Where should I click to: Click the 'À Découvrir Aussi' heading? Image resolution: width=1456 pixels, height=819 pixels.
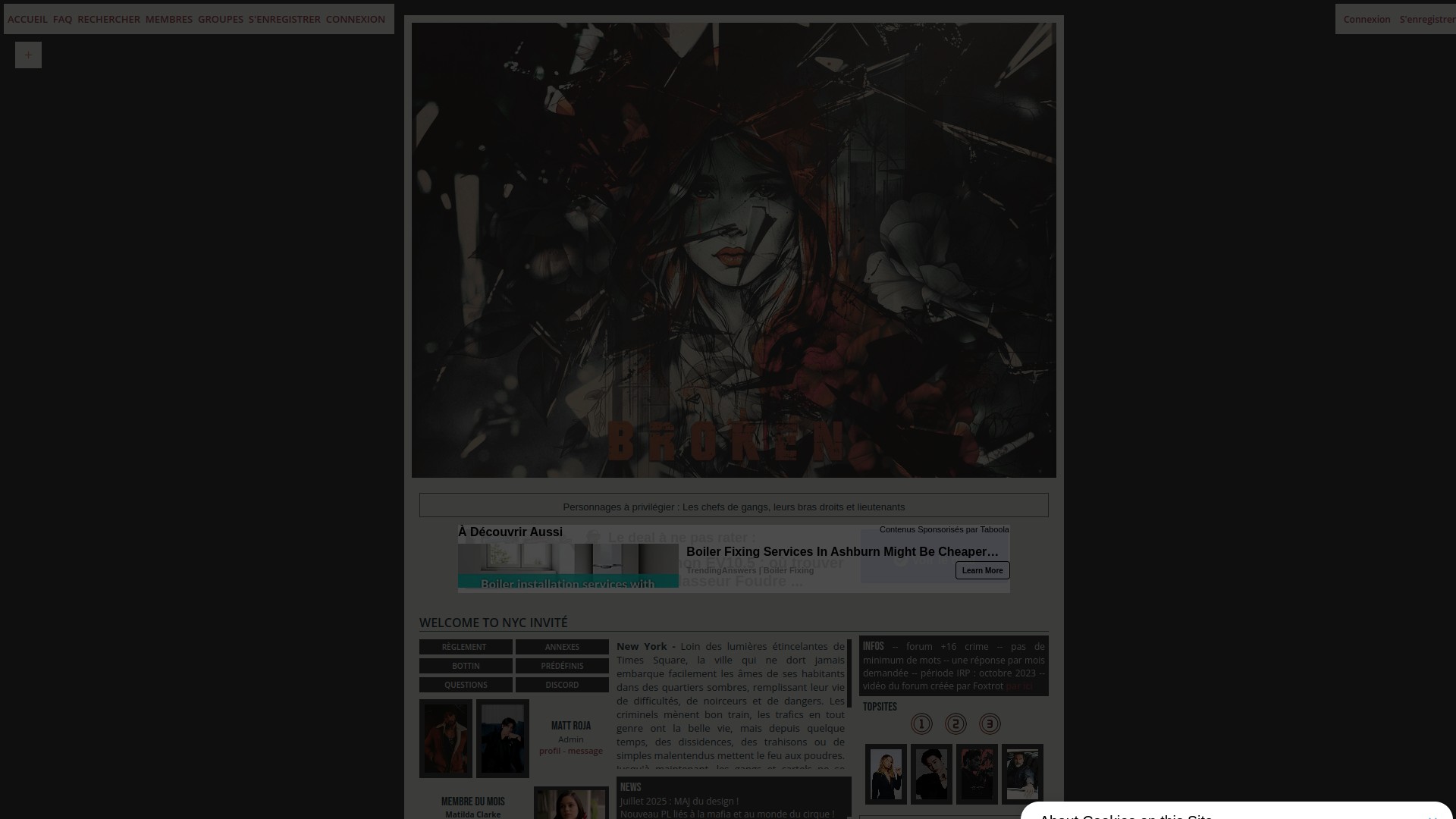pyautogui.click(x=510, y=532)
